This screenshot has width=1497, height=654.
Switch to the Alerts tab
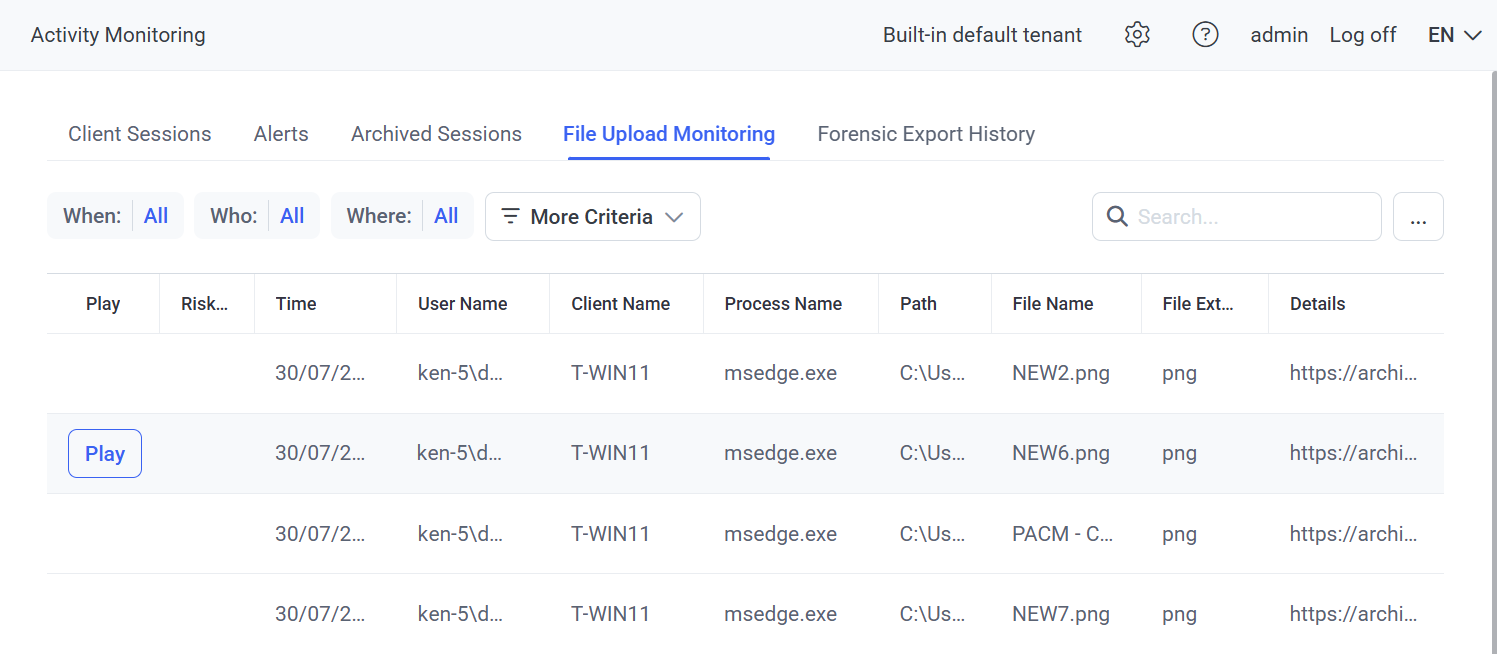[281, 134]
